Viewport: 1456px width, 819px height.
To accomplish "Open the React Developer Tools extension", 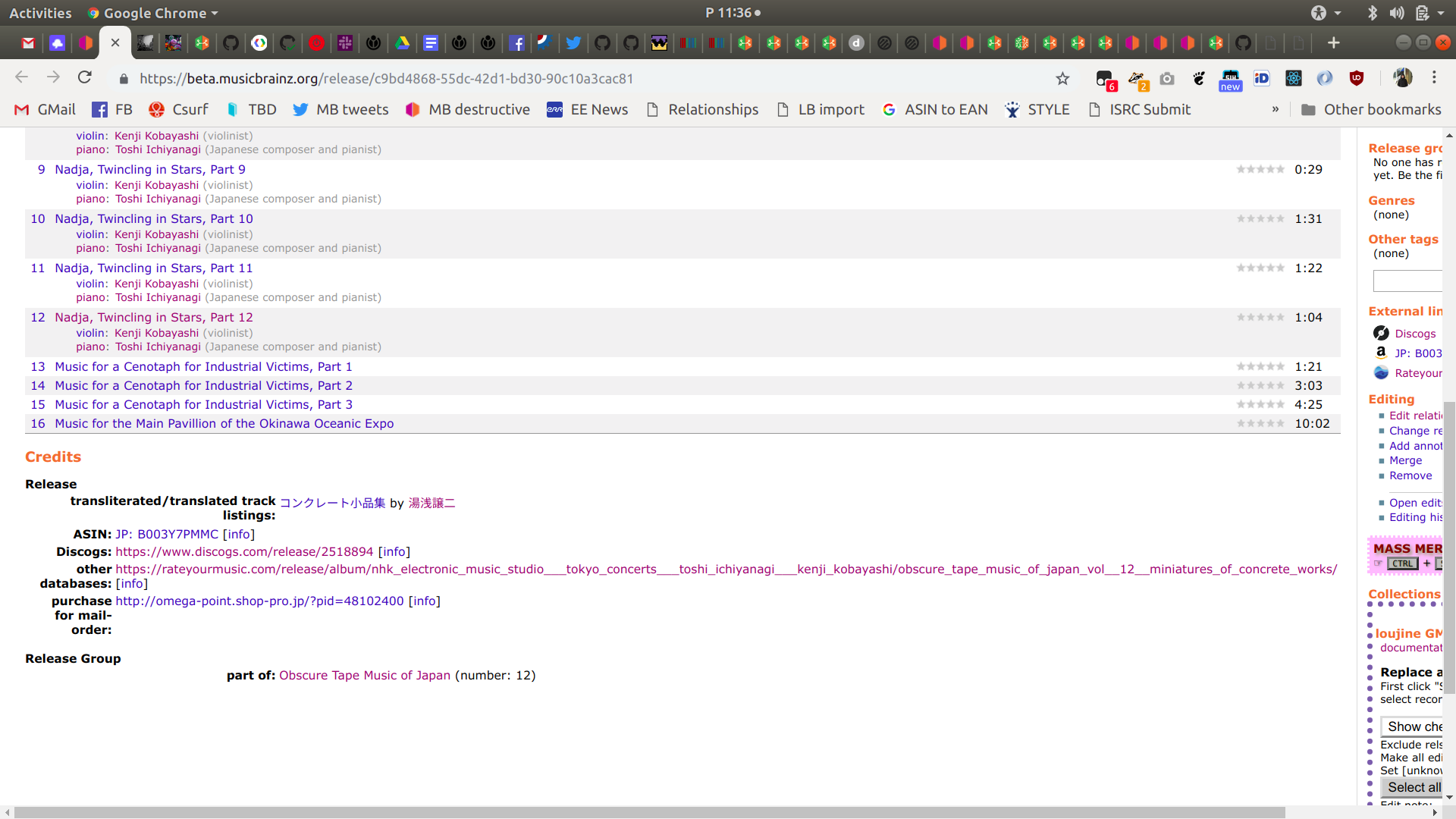I will (1294, 78).
